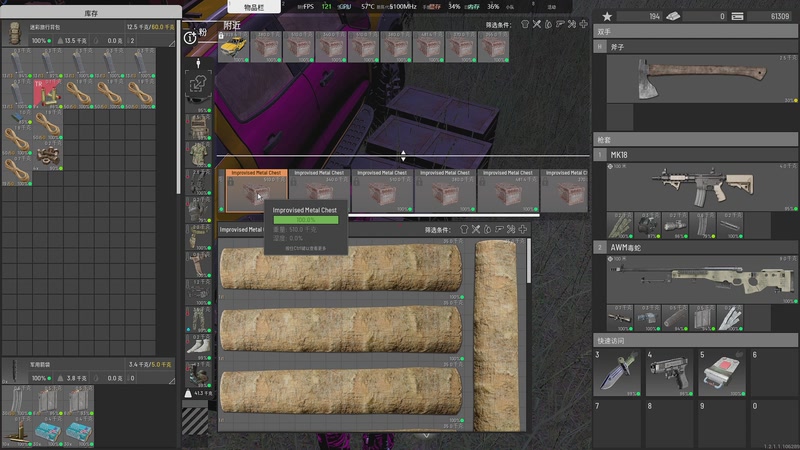Image resolution: width=800 pixels, height=450 pixels.
Task: Select the MK18 rifle weapon
Action: [x=702, y=186]
